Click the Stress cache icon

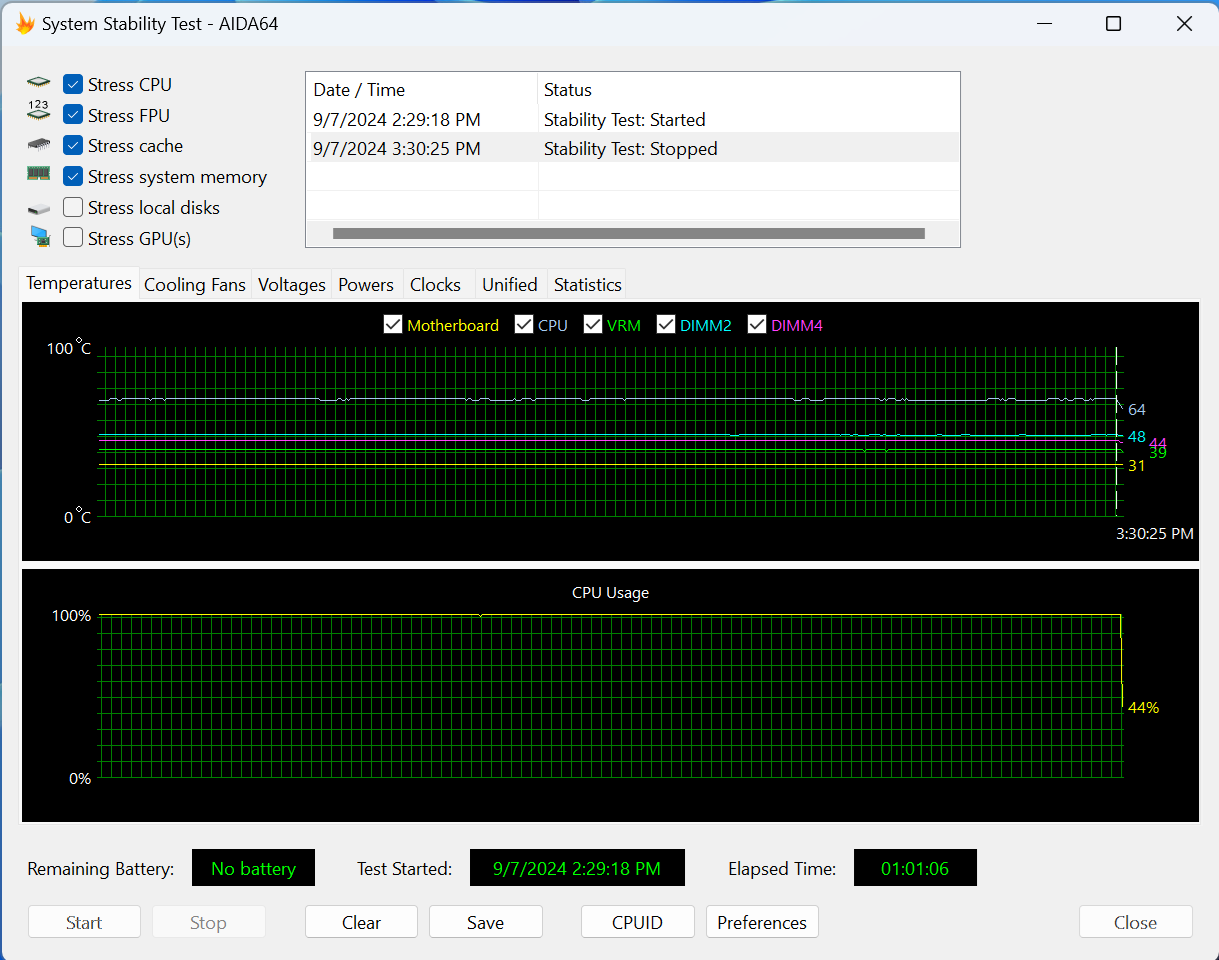coord(38,145)
